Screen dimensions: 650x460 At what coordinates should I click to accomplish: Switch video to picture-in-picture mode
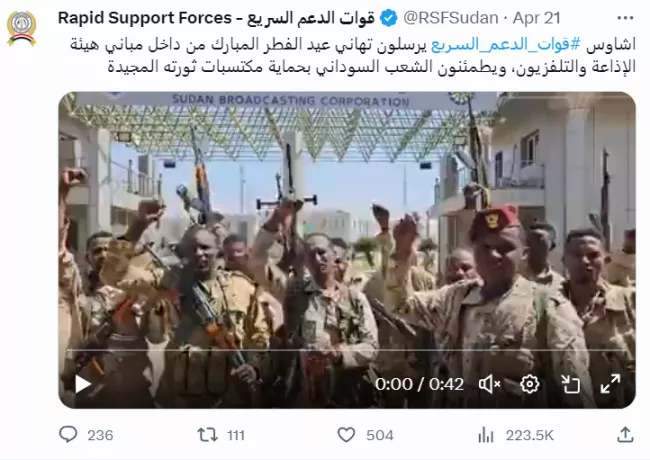tap(570, 384)
